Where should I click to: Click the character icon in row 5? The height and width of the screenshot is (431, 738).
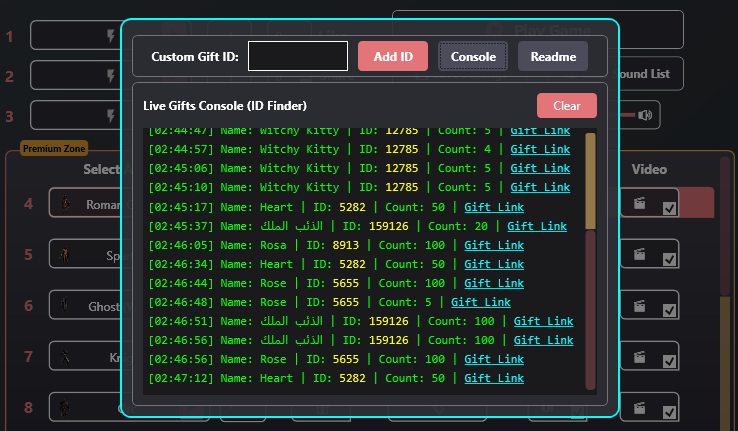[65, 255]
